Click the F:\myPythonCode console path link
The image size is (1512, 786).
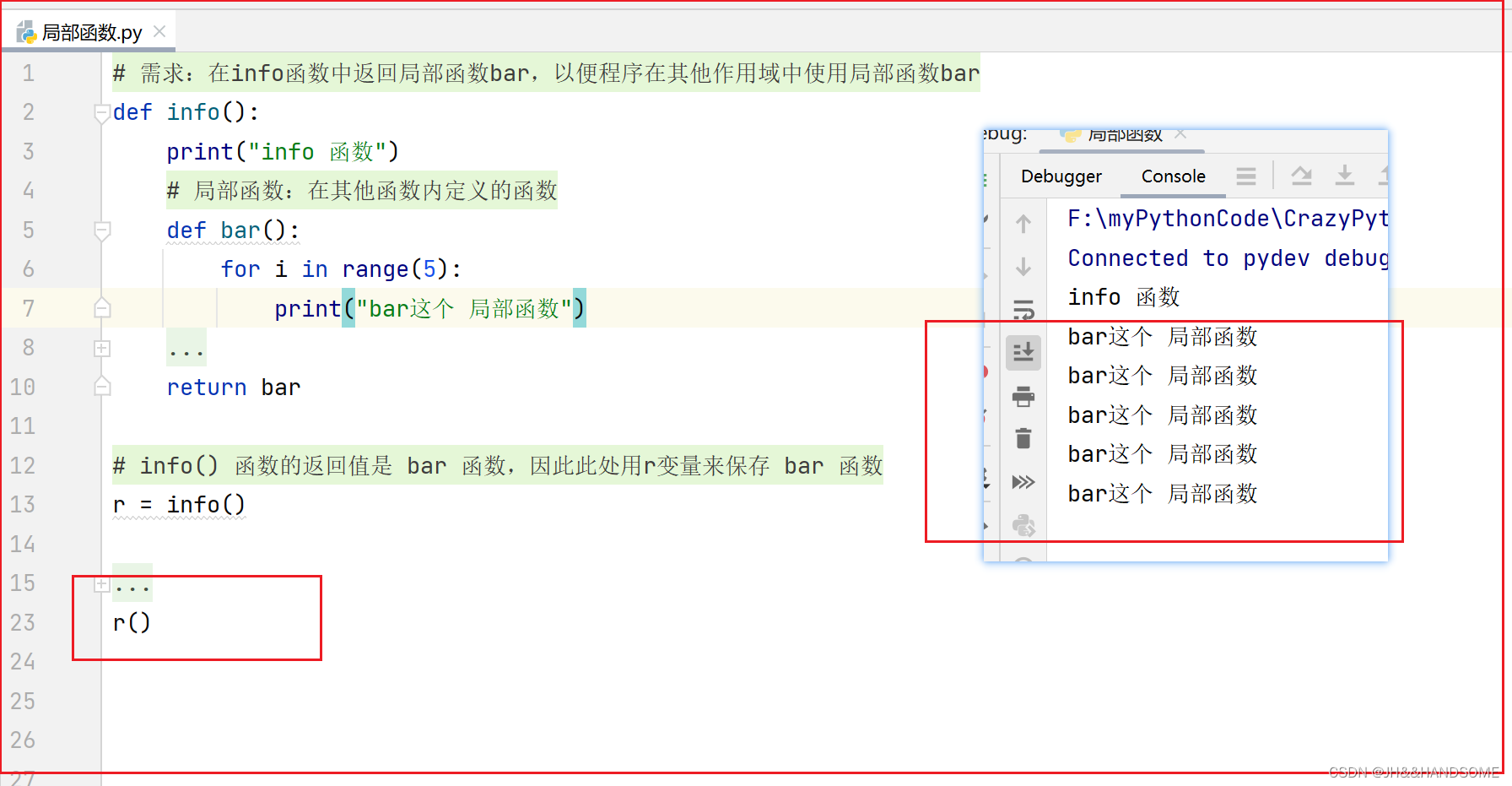click(1228, 219)
